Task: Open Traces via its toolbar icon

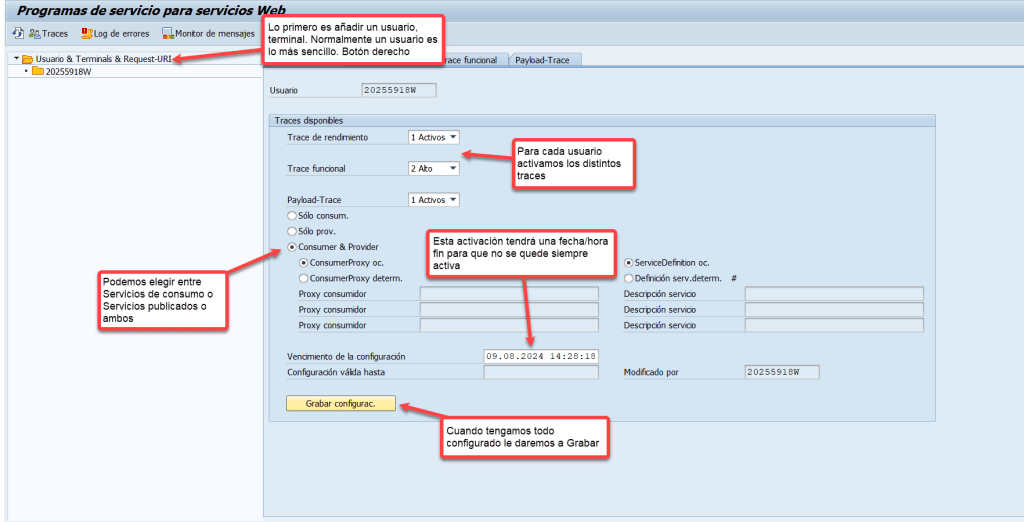Action: 35,34
